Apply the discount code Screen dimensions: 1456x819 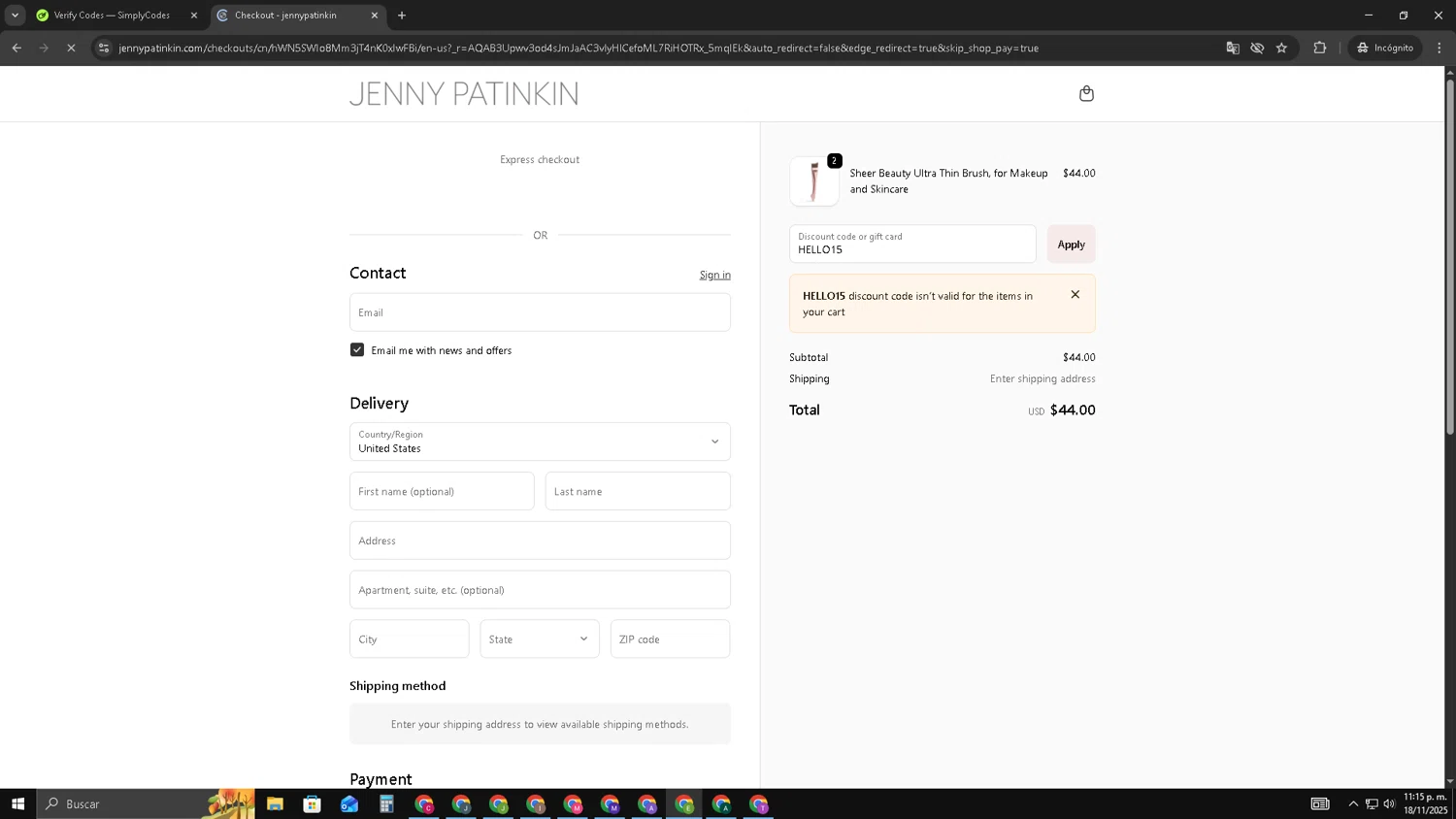coord(1071,245)
